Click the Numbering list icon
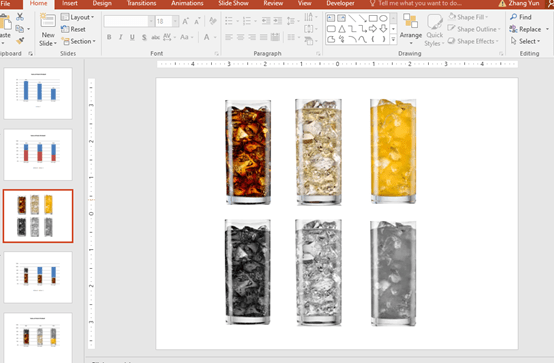This screenshot has width=554, height=363. [247, 21]
